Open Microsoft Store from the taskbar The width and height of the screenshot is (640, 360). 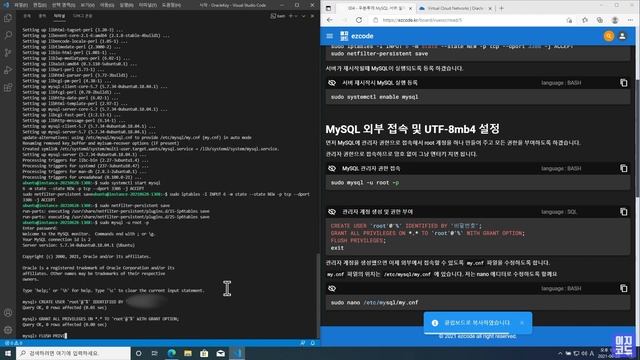pyautogui.click(x=204, y=353)
